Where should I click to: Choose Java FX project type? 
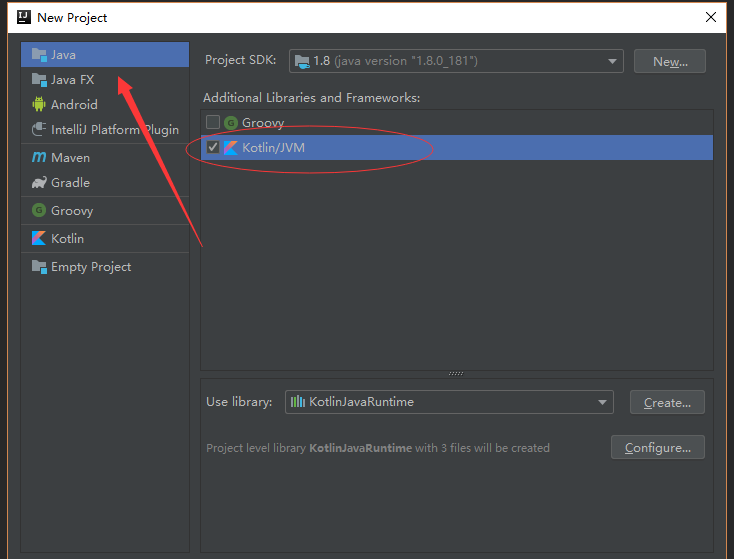105,80
